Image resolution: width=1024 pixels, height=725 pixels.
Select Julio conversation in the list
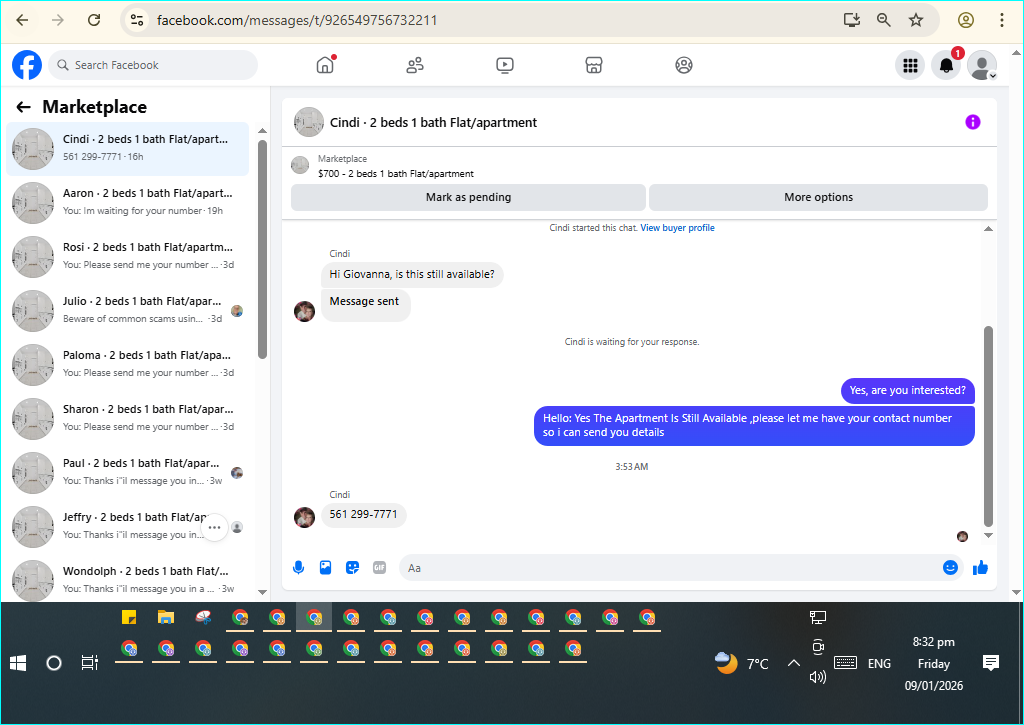click(128, 311)
